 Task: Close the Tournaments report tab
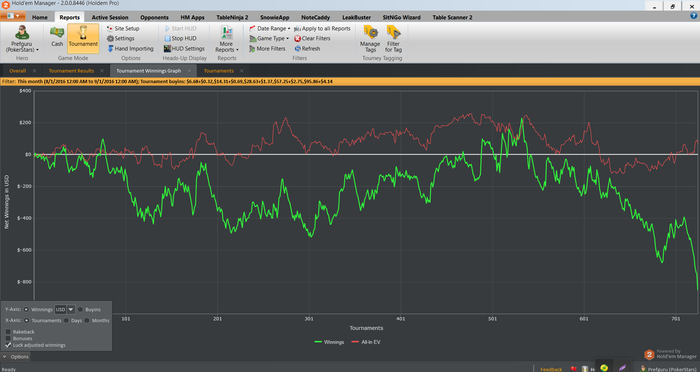(x=242, y=71)
